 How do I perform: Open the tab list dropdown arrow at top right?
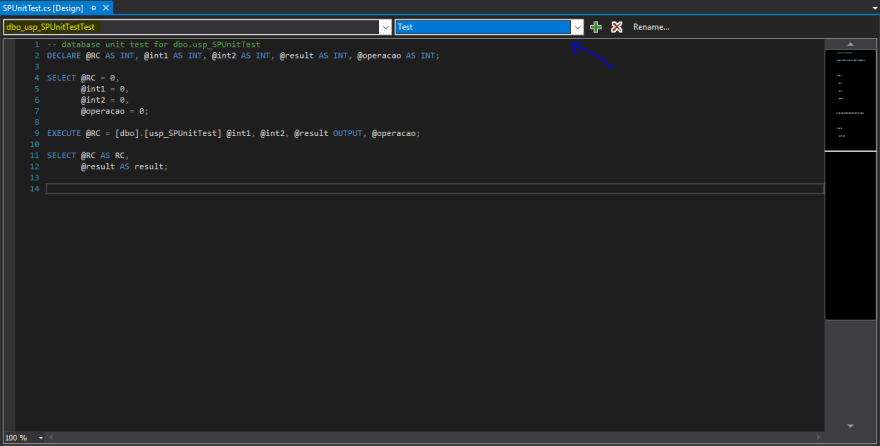click(874, 8)
